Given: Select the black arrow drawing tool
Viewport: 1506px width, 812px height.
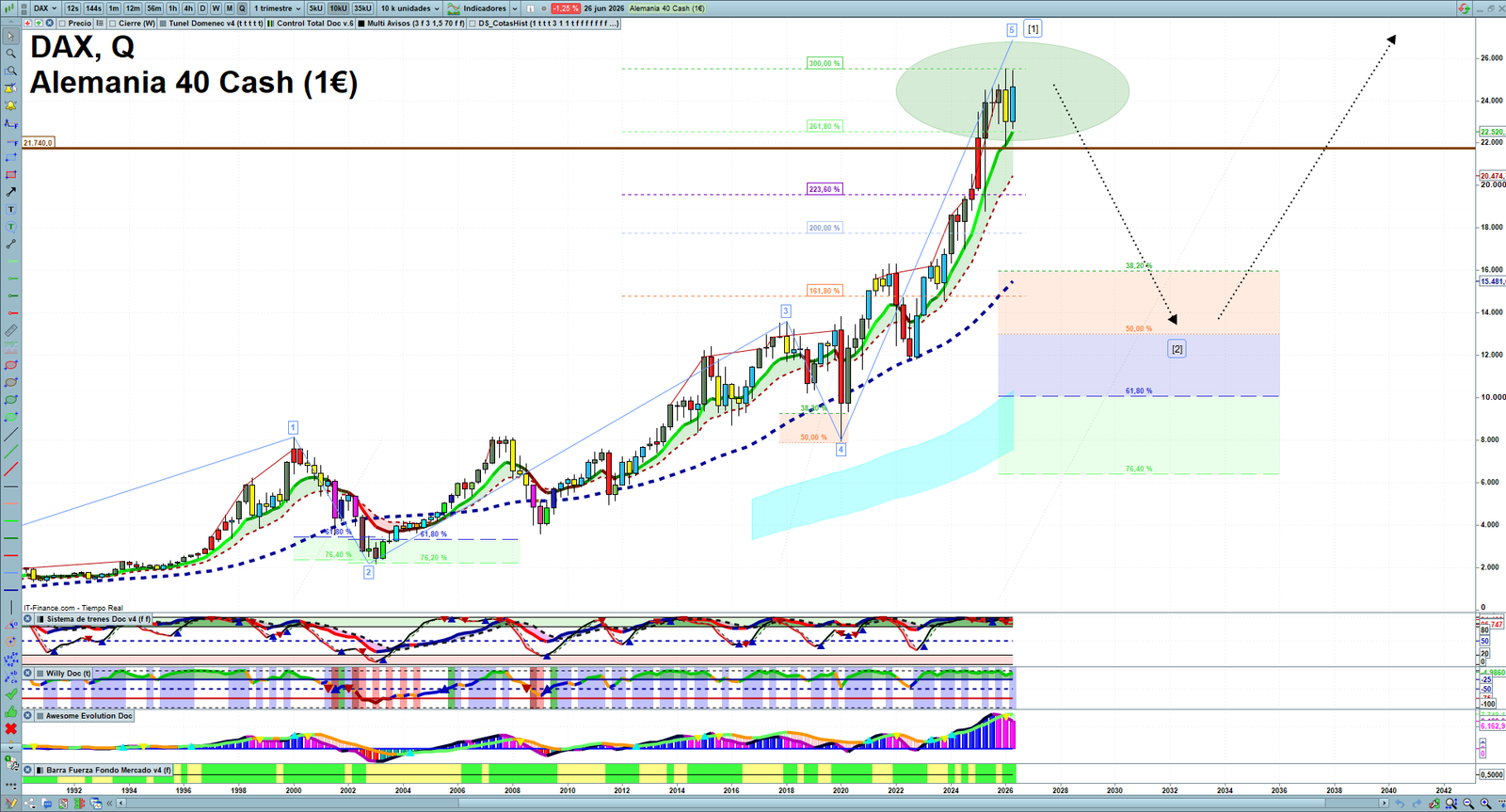Looking at the screenshot, I should (x=11, y=192).
